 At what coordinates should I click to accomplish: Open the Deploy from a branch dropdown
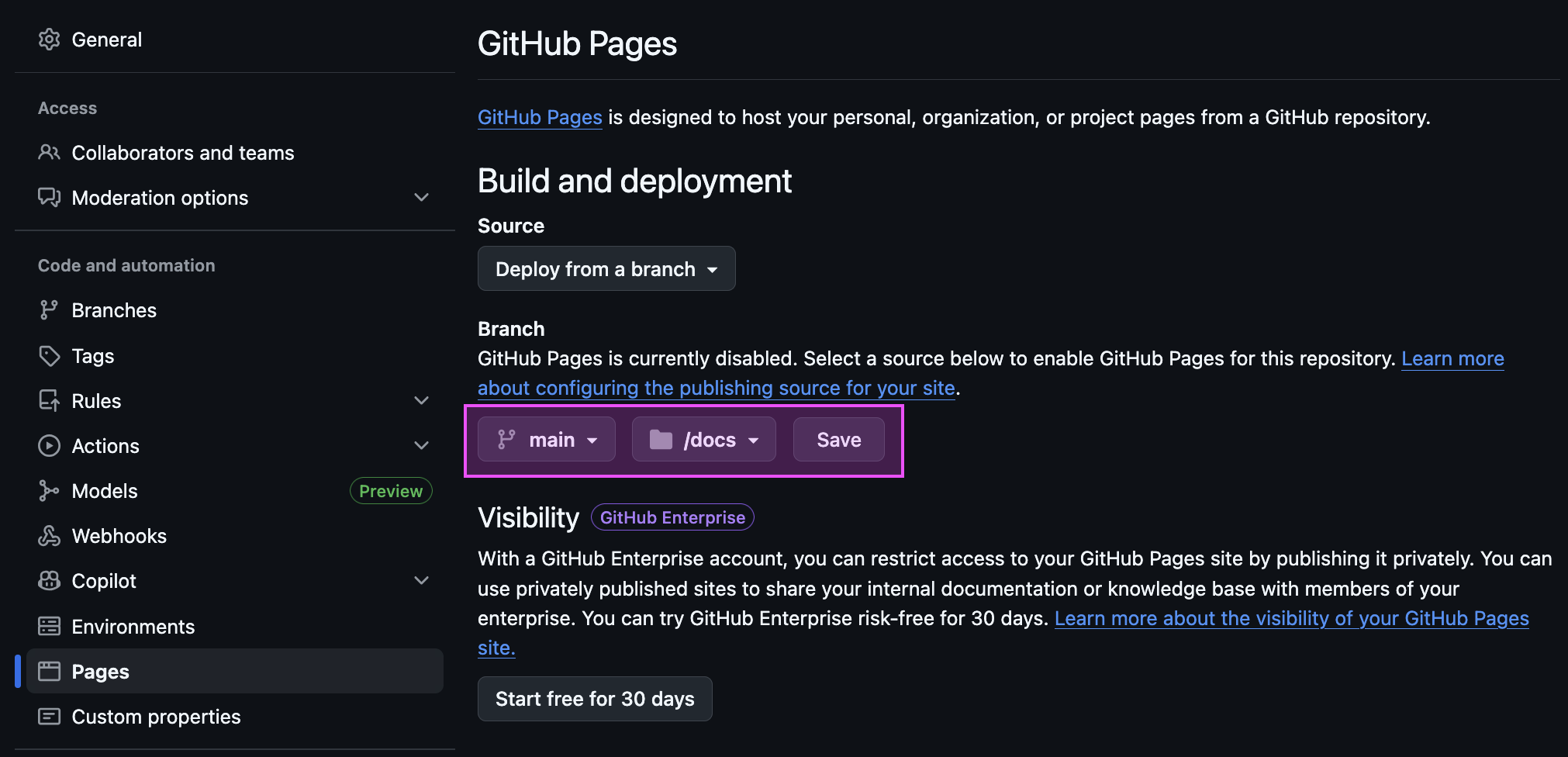tap(606, 269)
